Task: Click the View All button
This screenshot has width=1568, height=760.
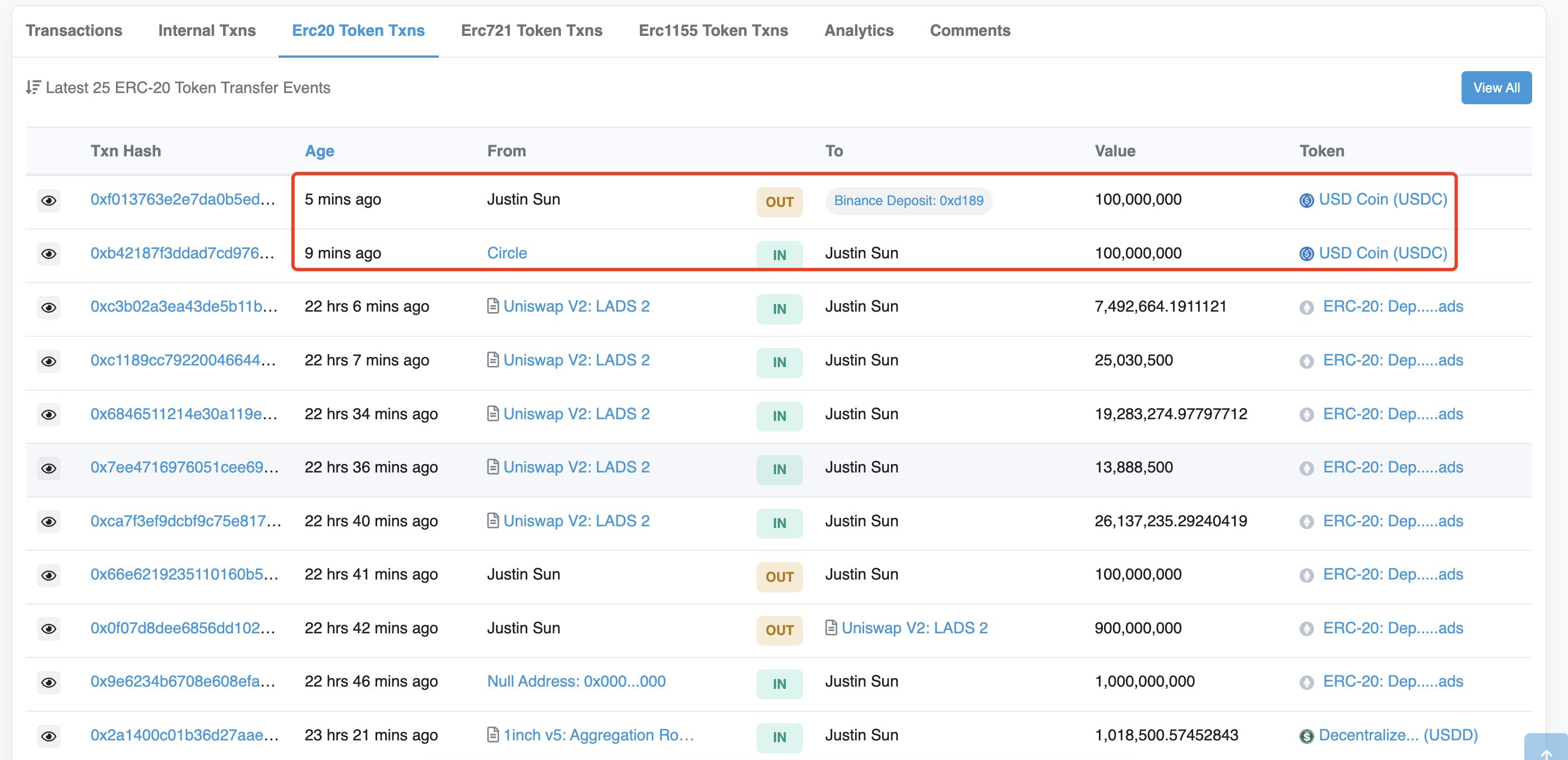Action: 1496,87
